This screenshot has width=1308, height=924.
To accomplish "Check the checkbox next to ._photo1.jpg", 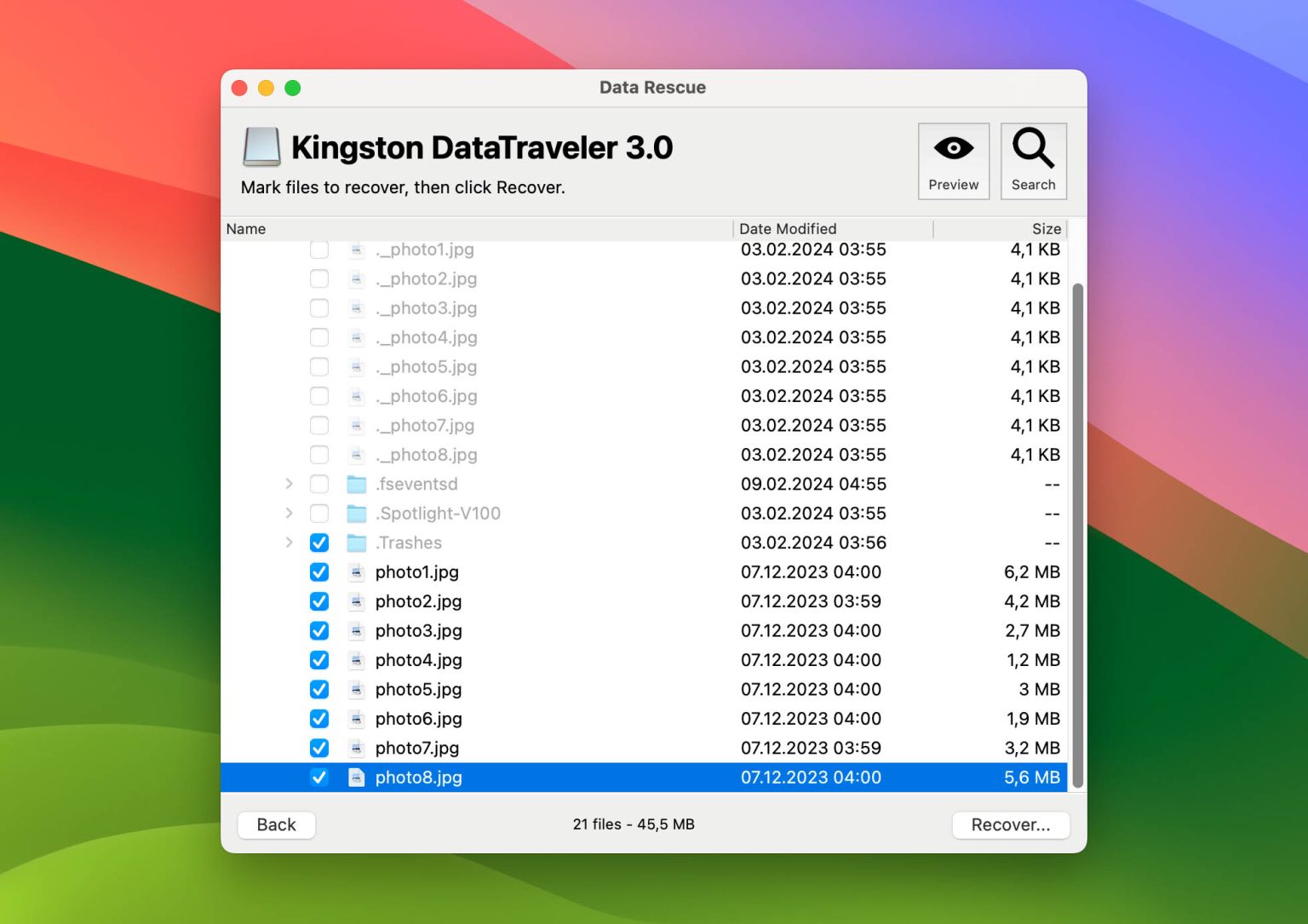I will point(319,250).
